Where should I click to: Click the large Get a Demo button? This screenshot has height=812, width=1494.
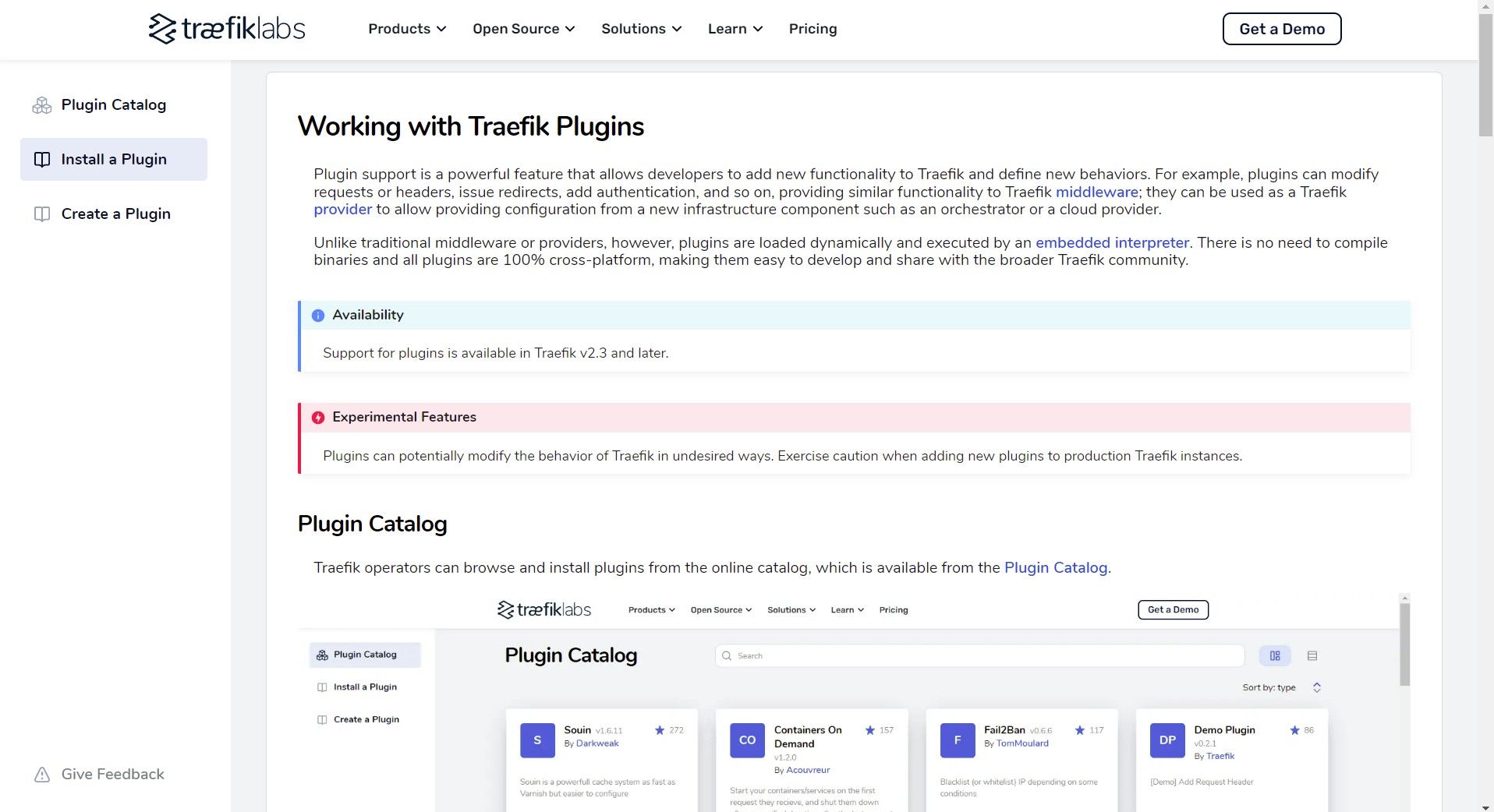pos(1282,29)
